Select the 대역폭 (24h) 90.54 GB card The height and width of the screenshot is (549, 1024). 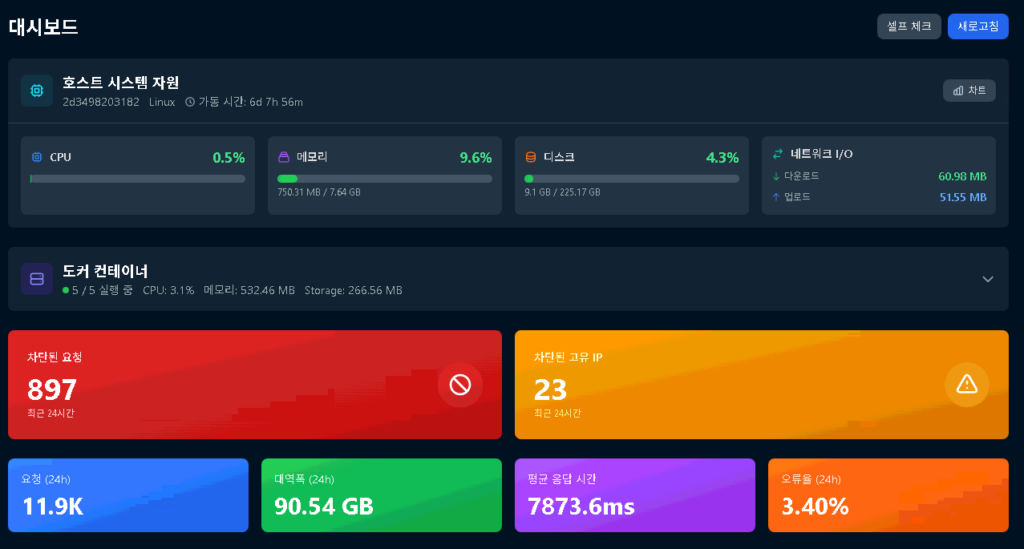(x=381, y=495)
